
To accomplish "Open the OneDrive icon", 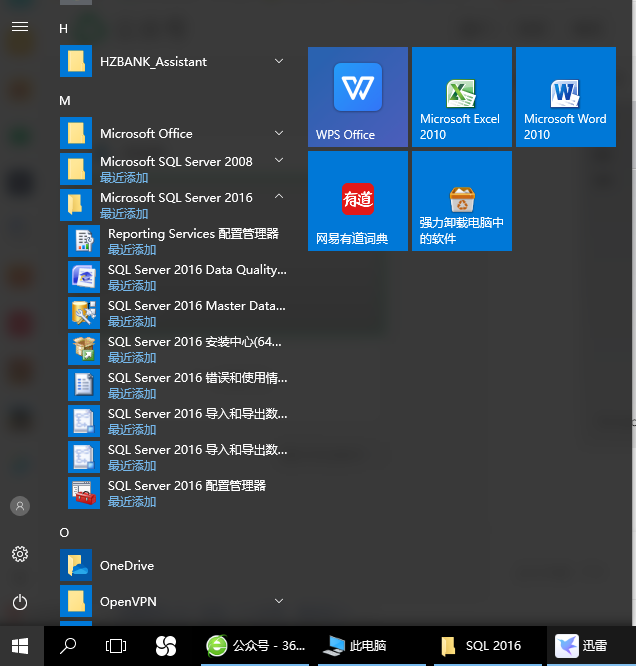I will [x=76, y=565].
